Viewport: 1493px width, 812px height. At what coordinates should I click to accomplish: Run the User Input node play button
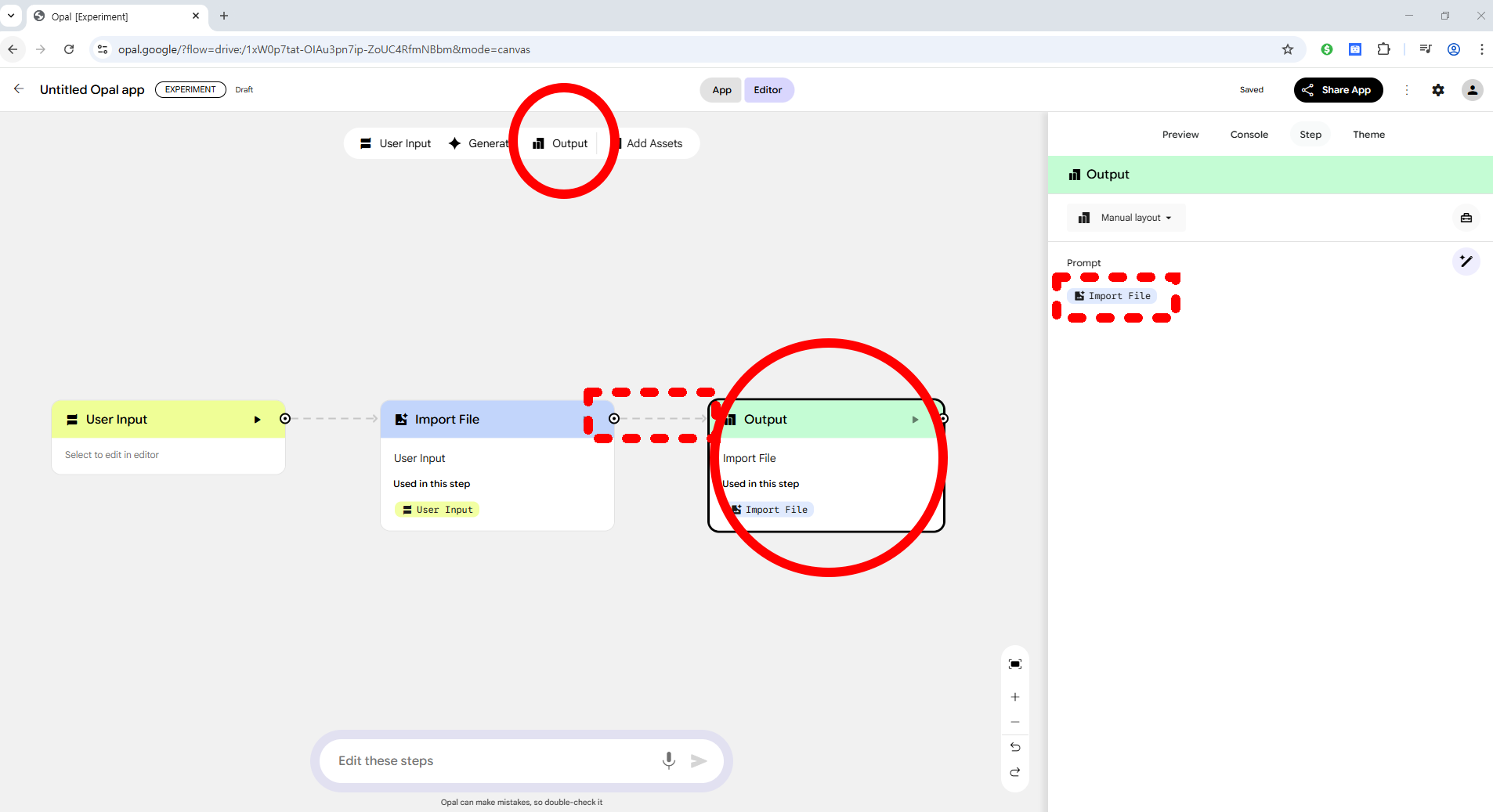(x=257, y=420)
